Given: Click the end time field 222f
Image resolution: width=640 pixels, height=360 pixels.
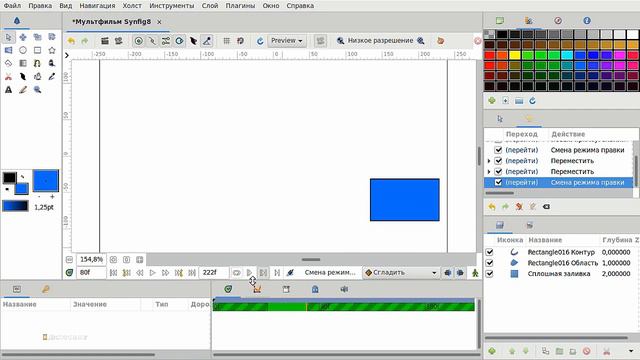Looking at the screenshot, I should tap(213, 273).
